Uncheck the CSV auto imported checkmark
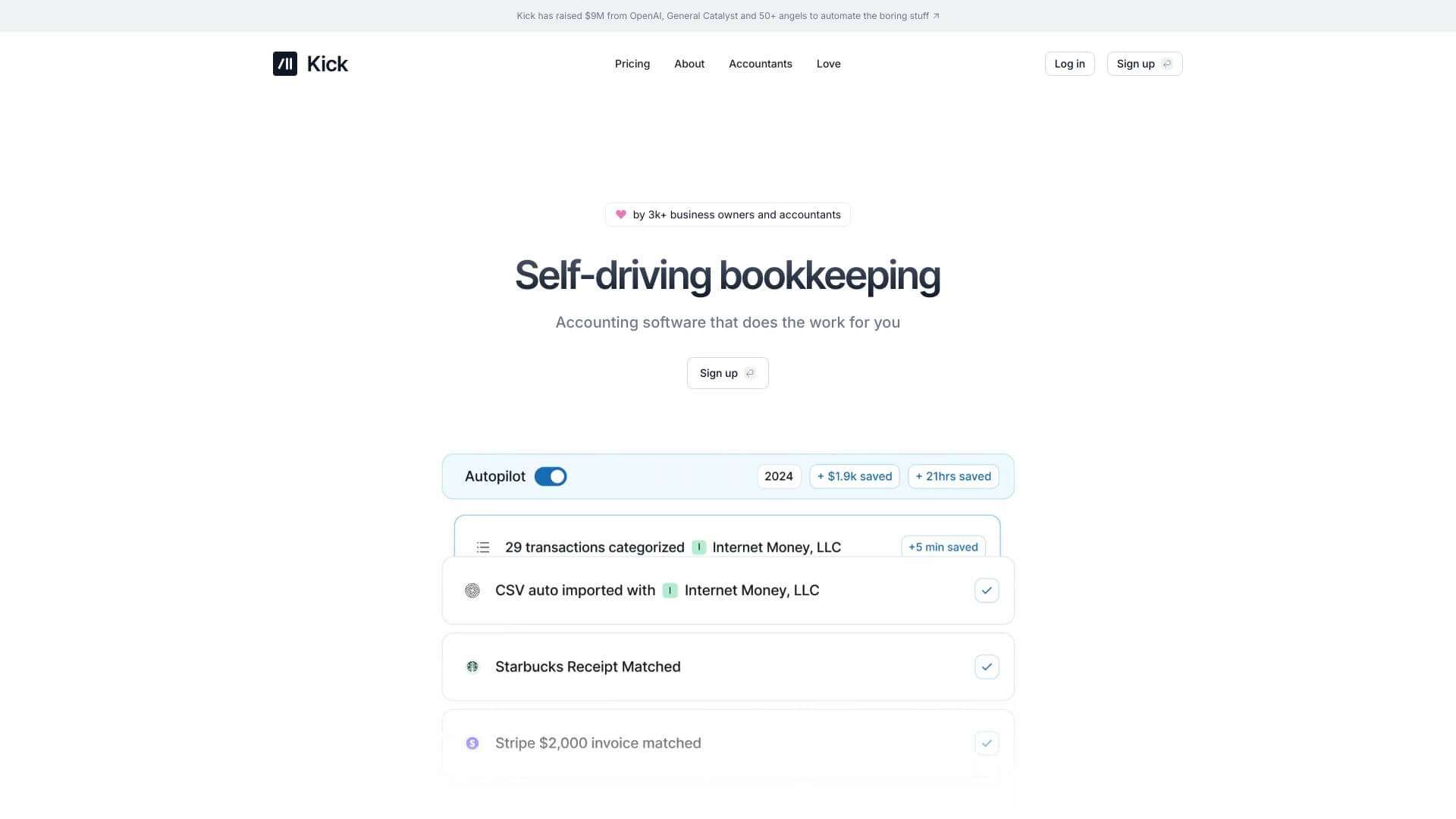Viewport: 1456px width, 819px height. 987,590
